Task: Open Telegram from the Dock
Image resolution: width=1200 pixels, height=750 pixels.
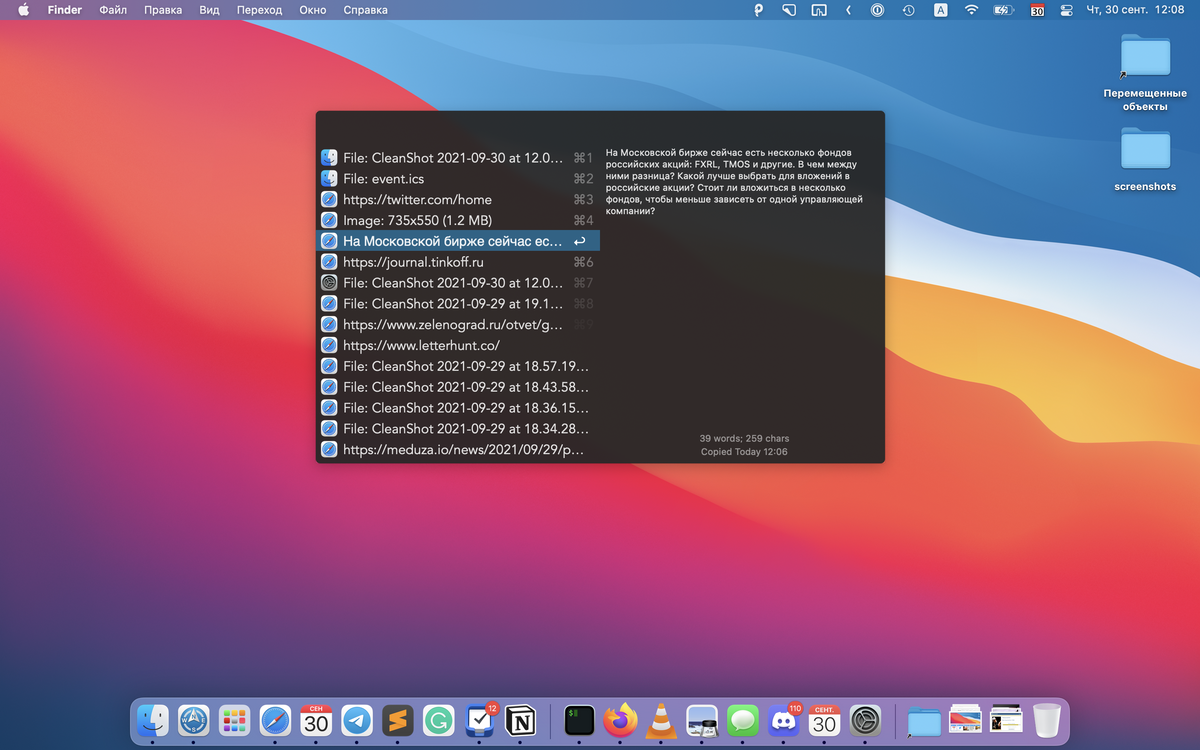Action: coord(357,720)
